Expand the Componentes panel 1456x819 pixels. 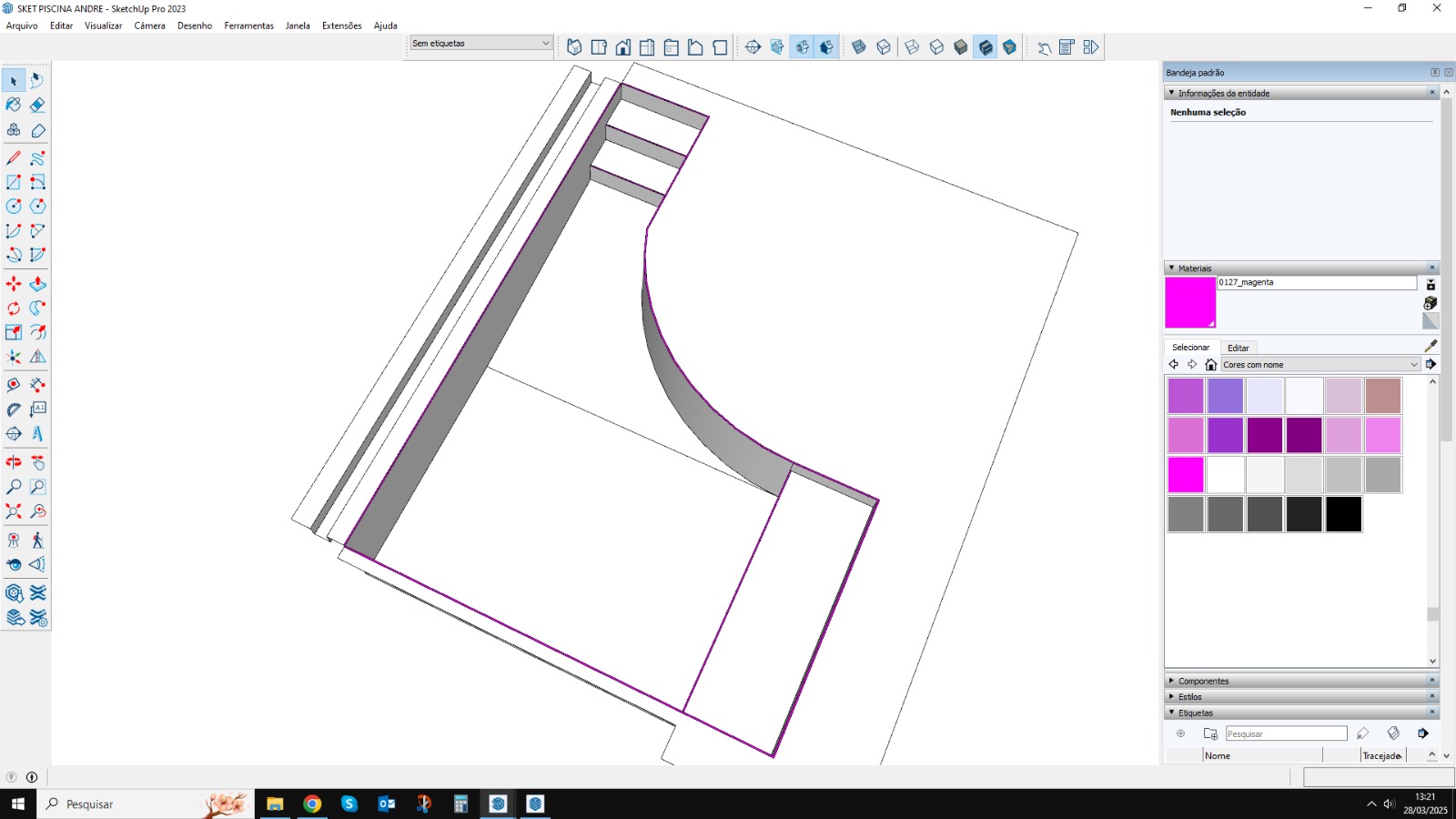click(x=1203, y=681)
